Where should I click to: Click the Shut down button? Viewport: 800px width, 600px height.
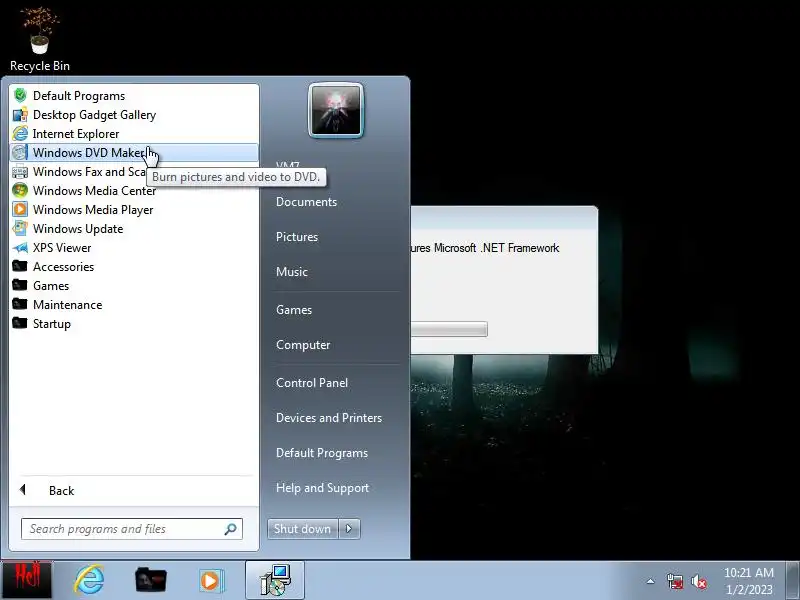[303, 529]
